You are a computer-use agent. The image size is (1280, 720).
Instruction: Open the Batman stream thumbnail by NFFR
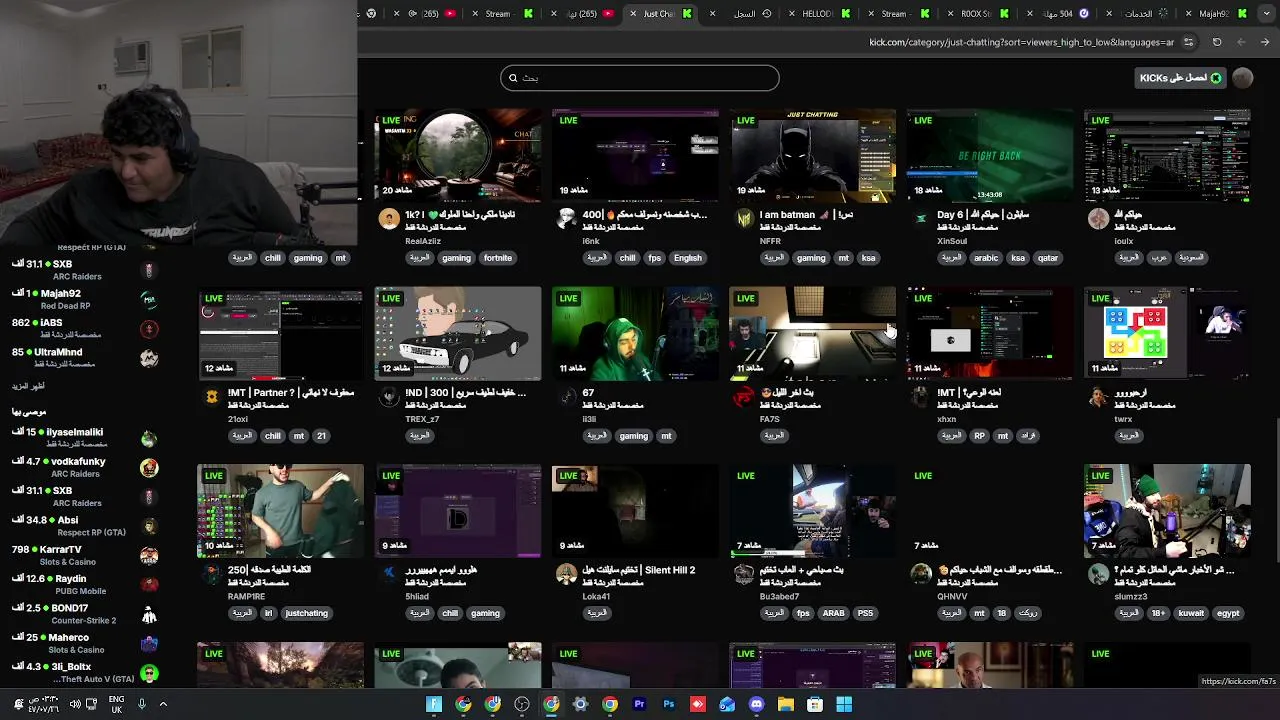point(812,155)
